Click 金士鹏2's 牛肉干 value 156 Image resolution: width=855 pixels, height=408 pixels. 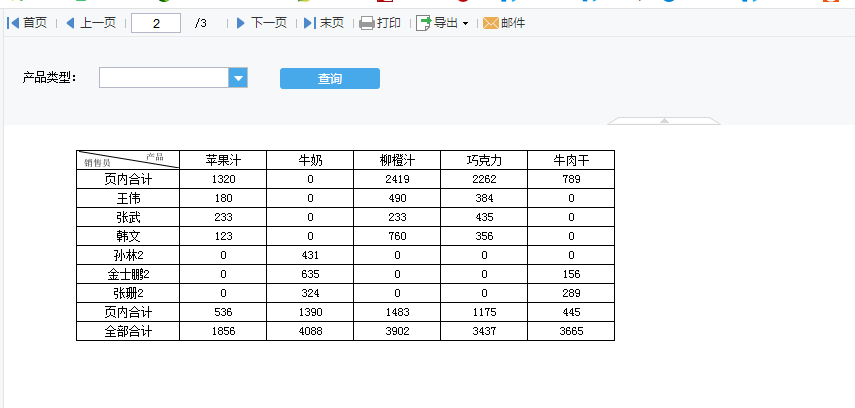click(x=571, y=274)
